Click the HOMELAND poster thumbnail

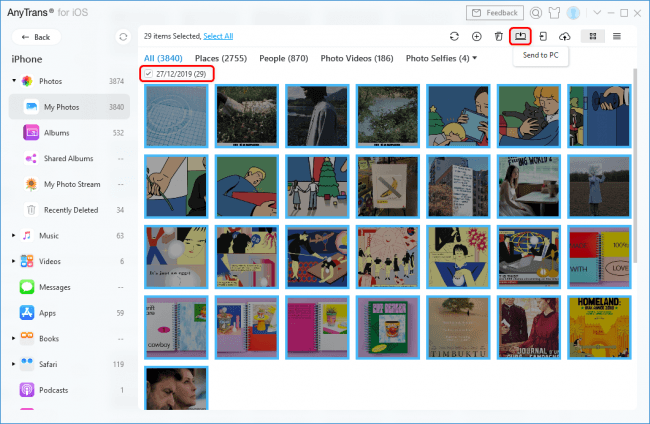point(600,324)
